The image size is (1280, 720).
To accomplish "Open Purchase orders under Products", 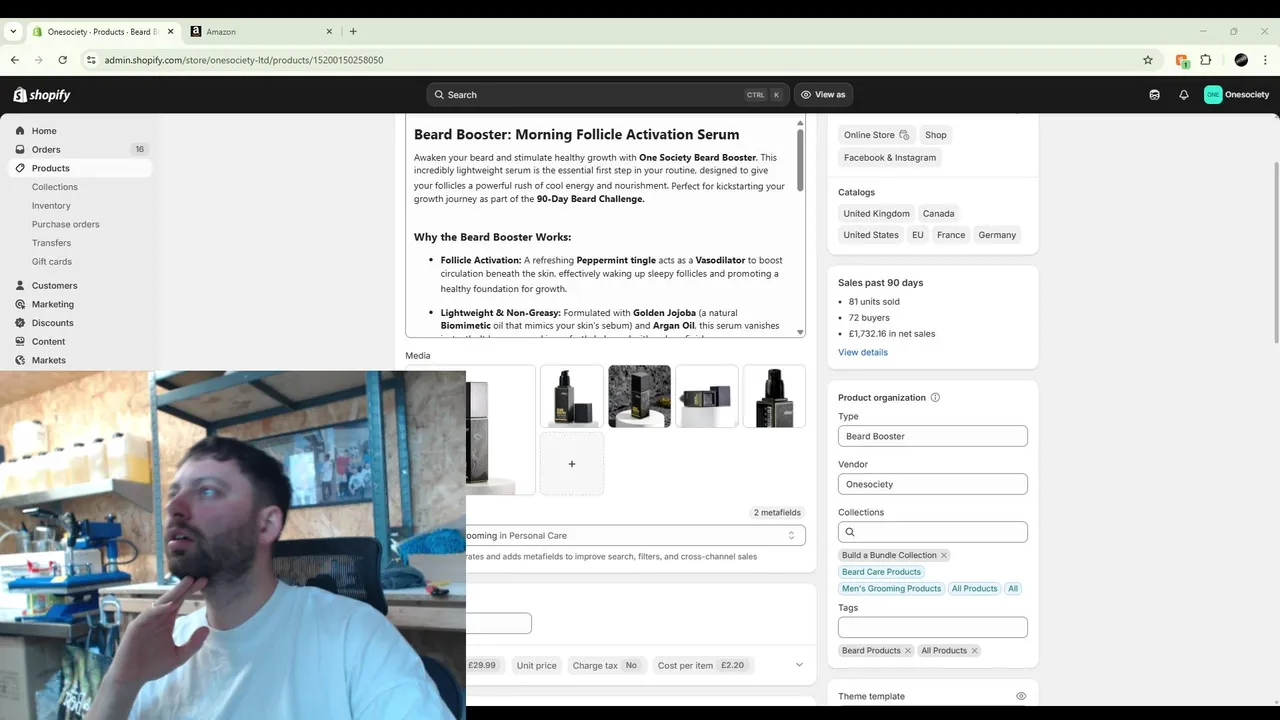I will [66, 224].
